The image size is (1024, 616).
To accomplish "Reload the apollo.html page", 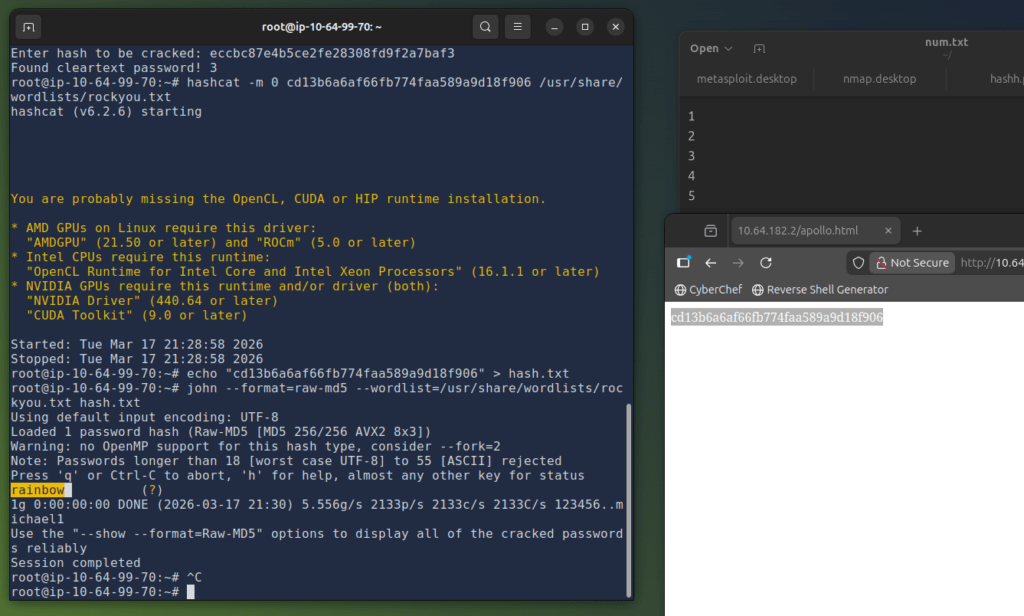I will coord(766,263).
